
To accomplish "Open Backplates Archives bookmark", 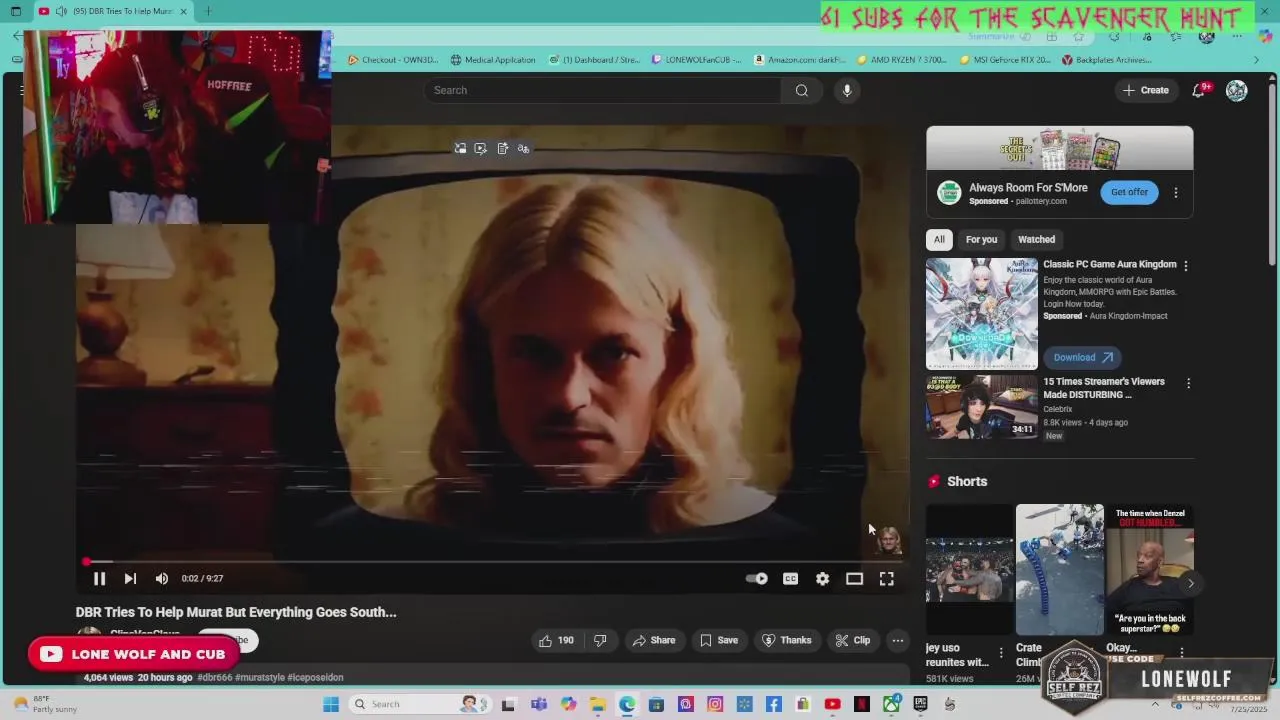I will 1107,60.
